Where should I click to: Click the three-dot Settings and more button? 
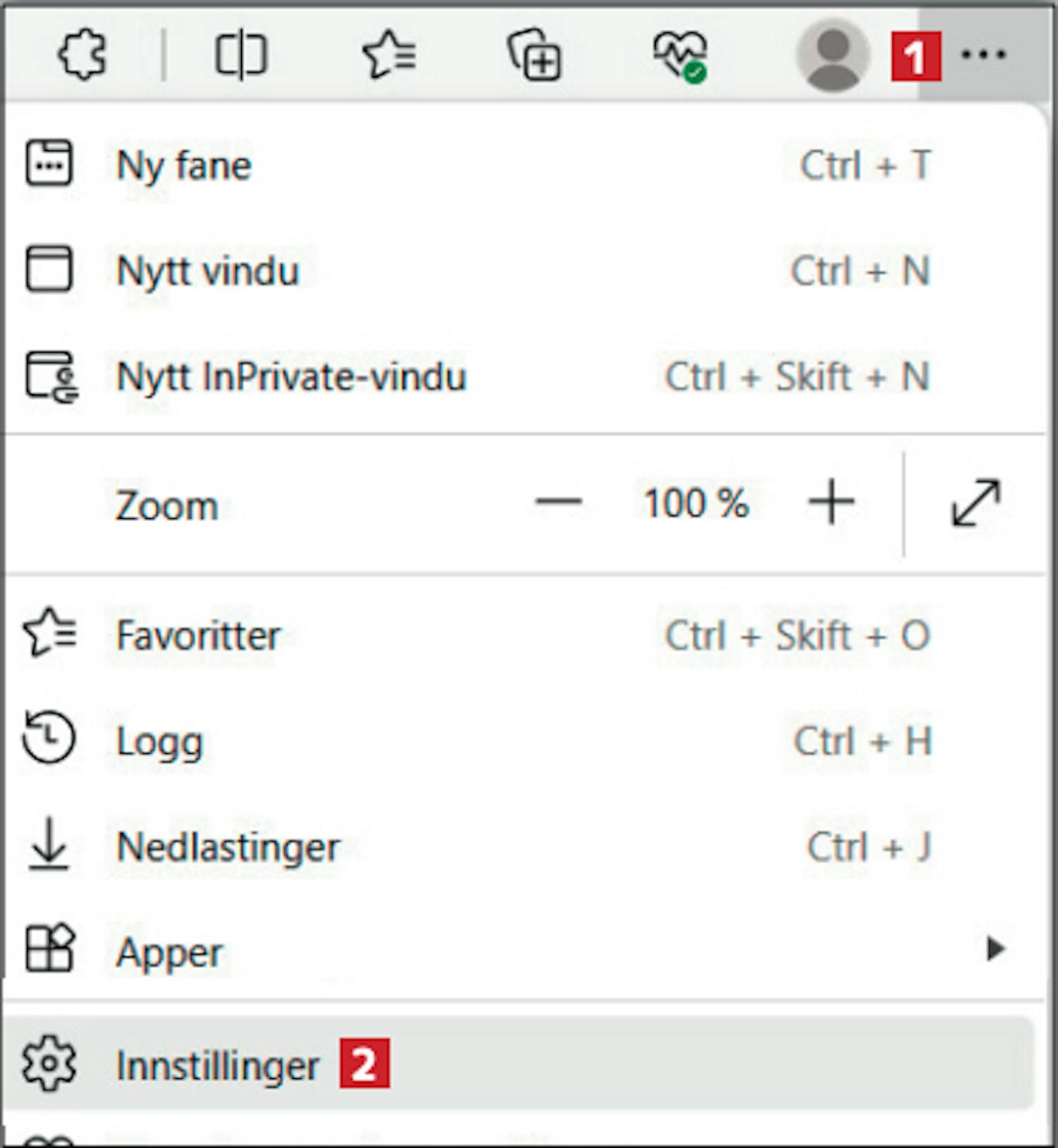coord(984,54)
